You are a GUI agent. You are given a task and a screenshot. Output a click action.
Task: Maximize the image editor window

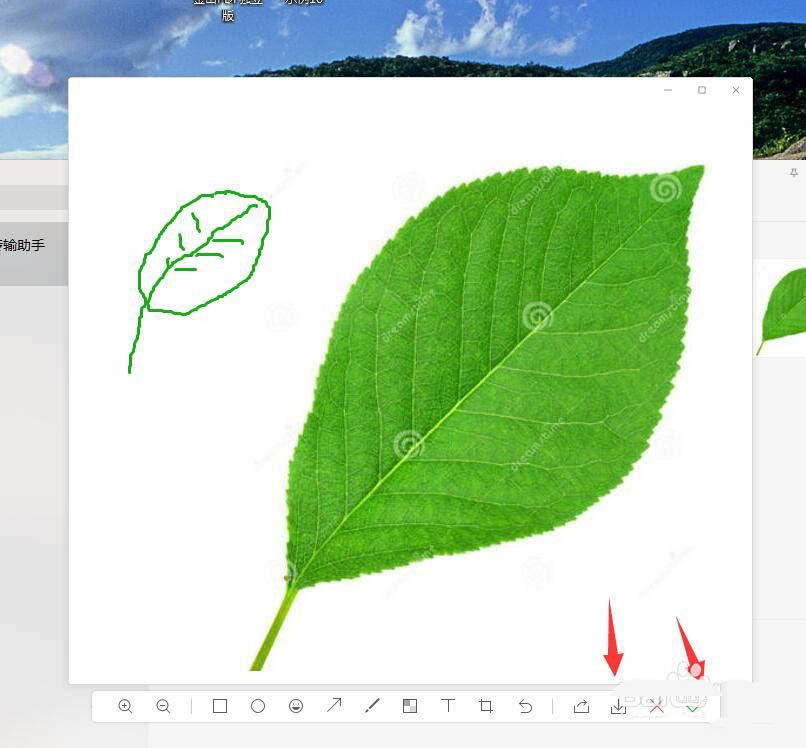click(x=702, y=90)
